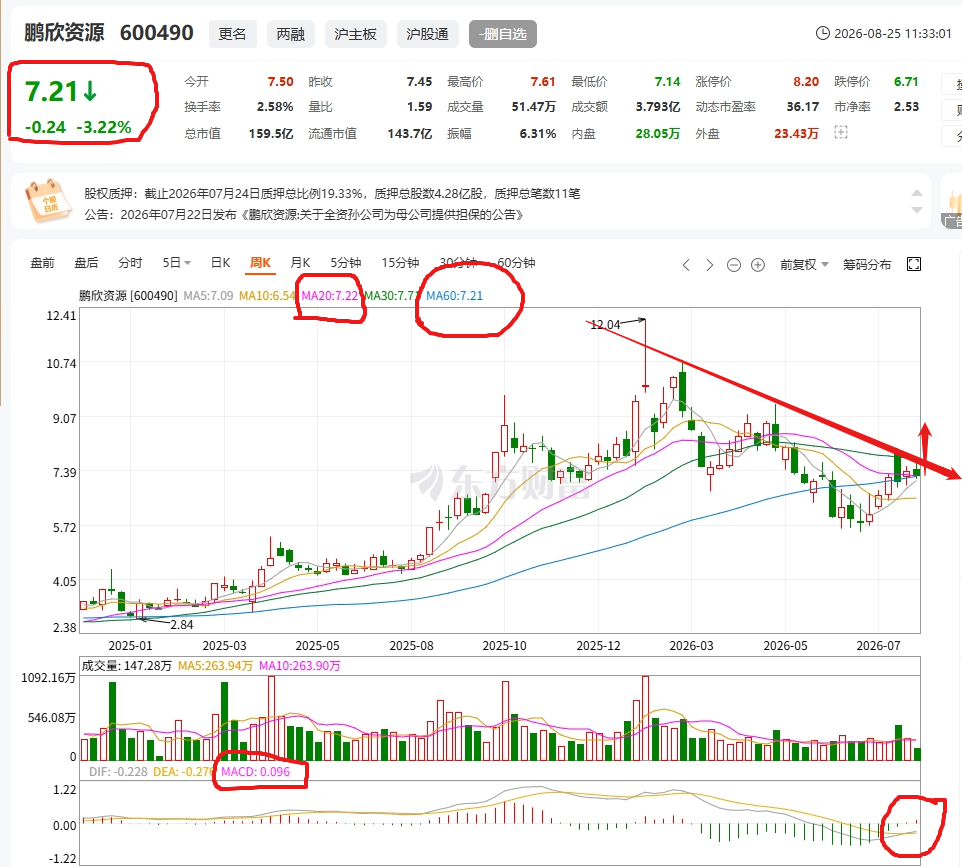Expand the 5日 period dropdown
The image size is (962, 867).
coord(177,263)
